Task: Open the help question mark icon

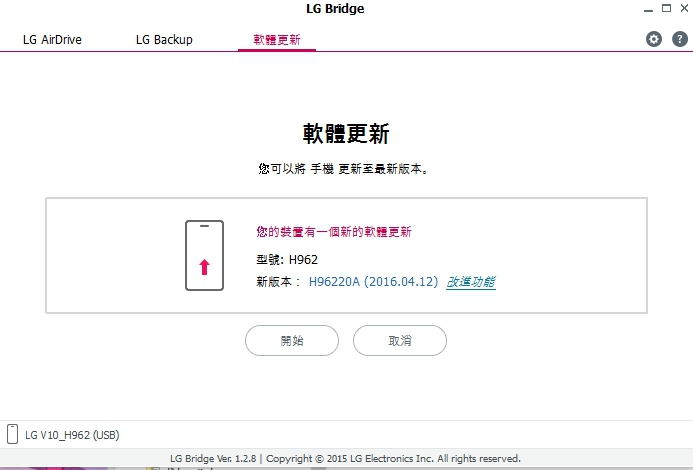Action: pos(680,39)
